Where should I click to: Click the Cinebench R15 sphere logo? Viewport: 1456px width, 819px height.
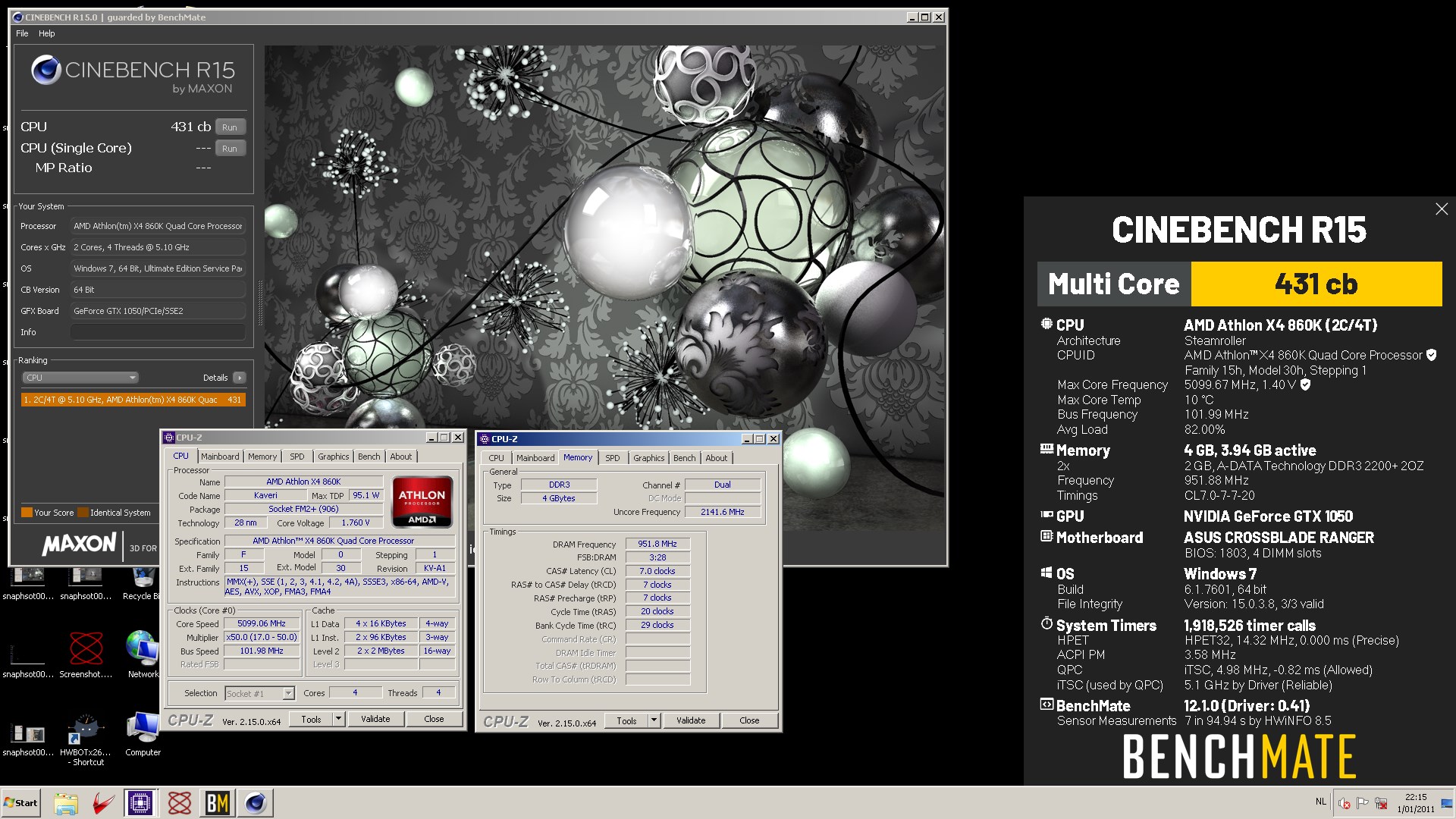point(45,70)
